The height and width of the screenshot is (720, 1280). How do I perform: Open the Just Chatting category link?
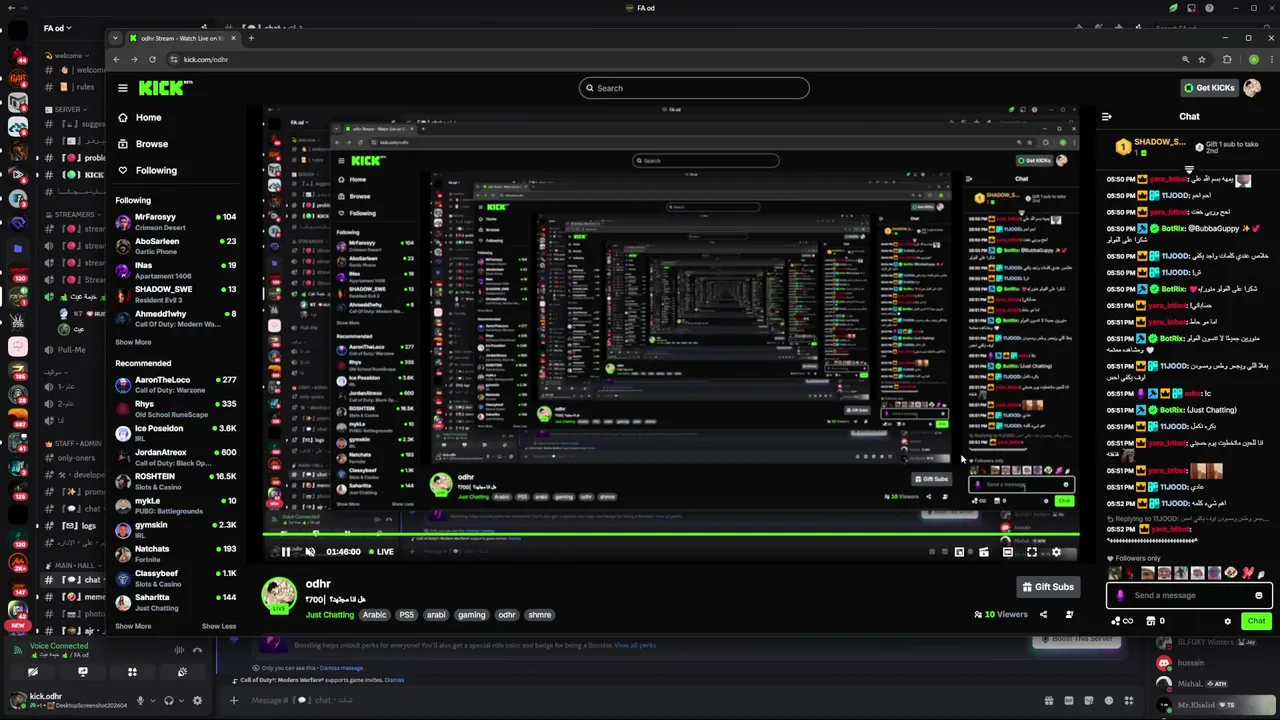(x=330, y=615)
